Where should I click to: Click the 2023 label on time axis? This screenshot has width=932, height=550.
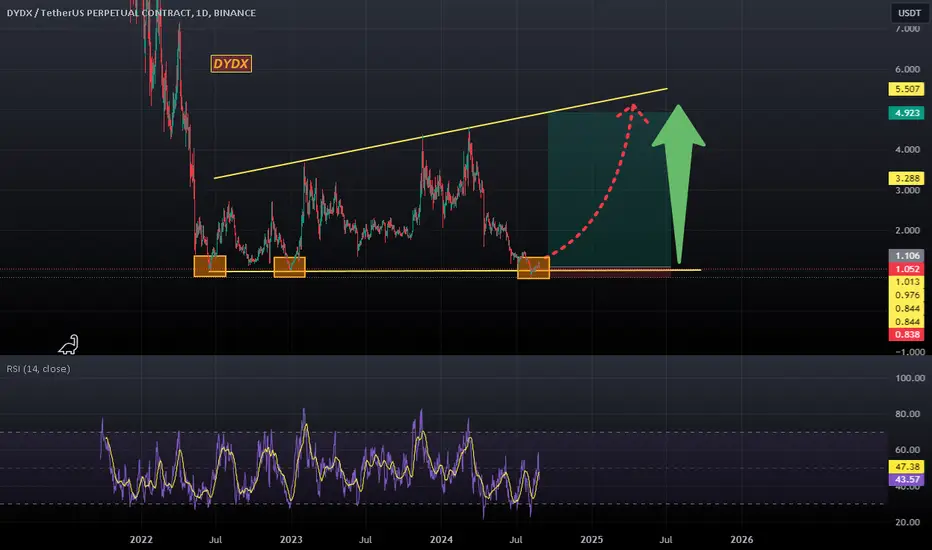pyautogui.click(x=291, y=539)
